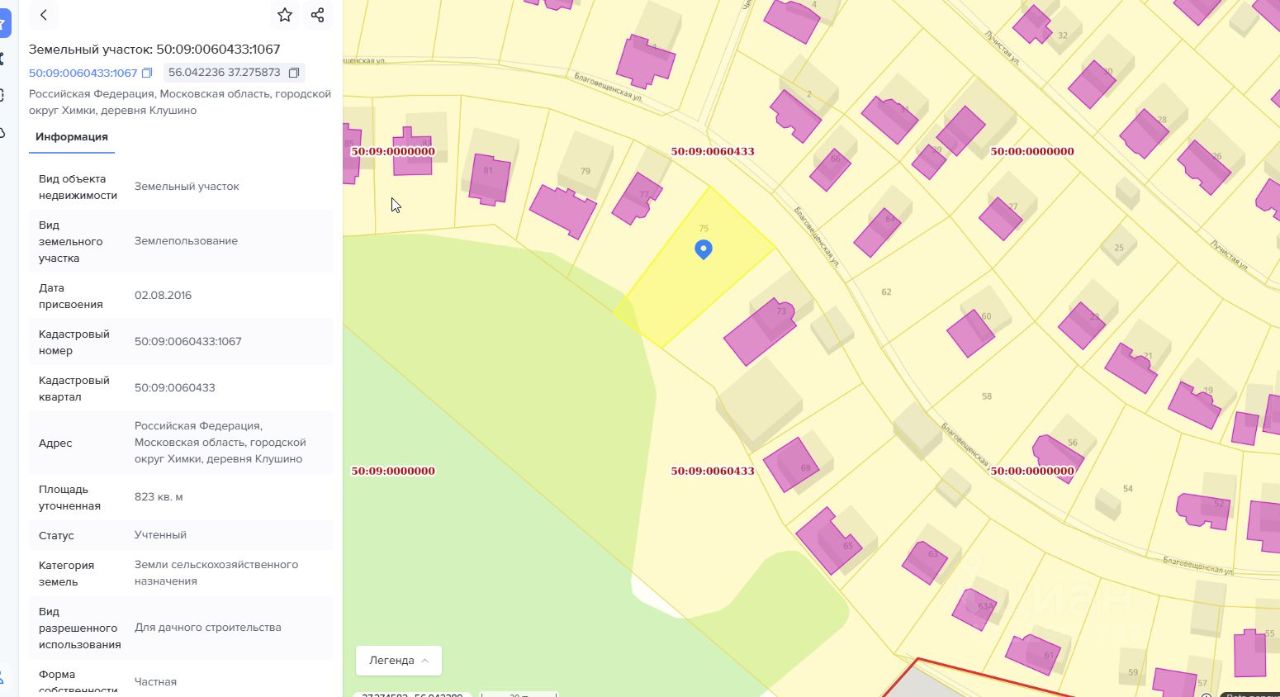
Task: Click pink building numbered 69 on map
Action: [x=791, y=465]
